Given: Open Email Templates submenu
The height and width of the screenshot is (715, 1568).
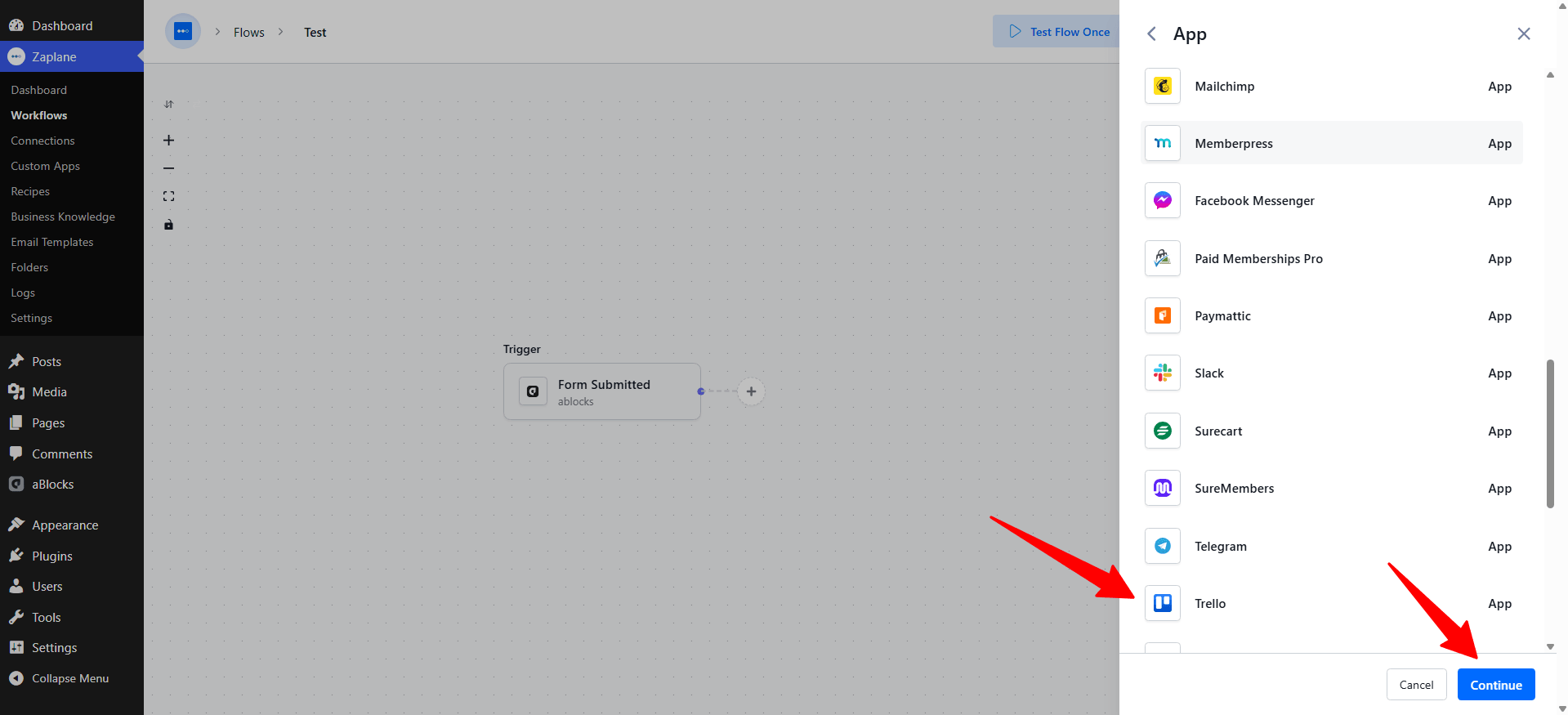Looking at the screenshot, I should point(52,242).
